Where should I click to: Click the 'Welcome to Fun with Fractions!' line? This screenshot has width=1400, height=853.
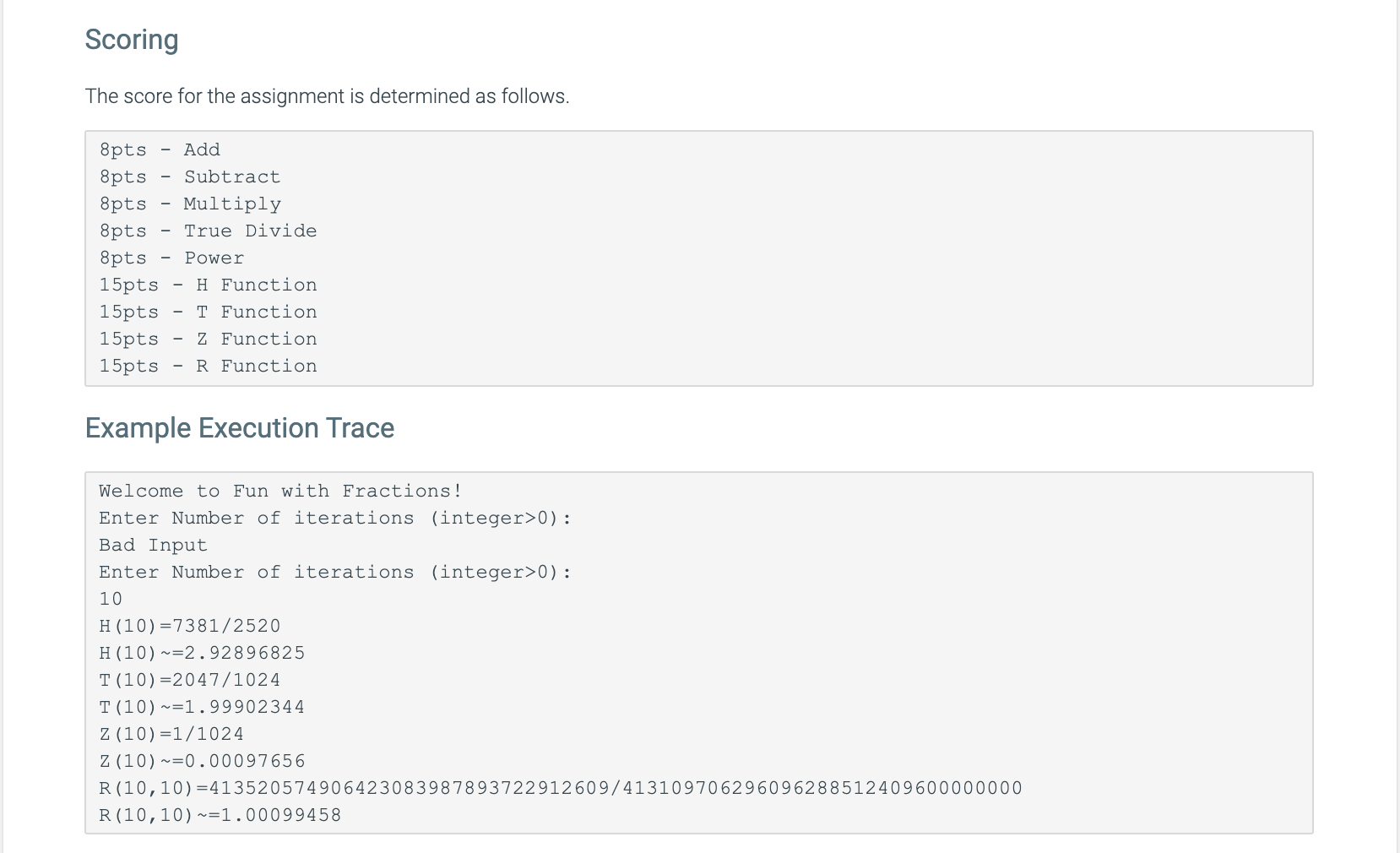[279, 492]
